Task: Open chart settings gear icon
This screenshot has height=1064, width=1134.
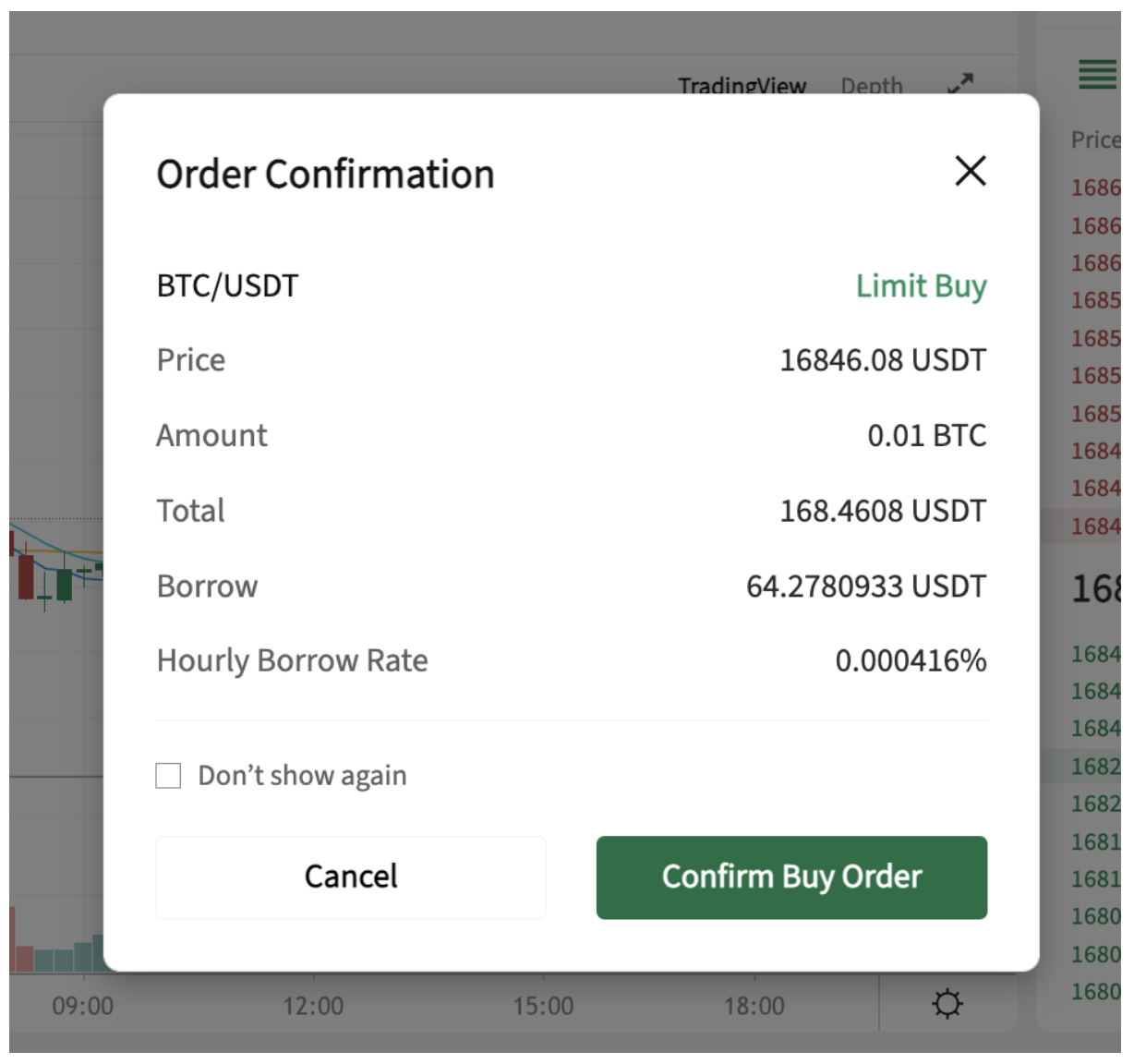Action: [x=947, y=1003]
